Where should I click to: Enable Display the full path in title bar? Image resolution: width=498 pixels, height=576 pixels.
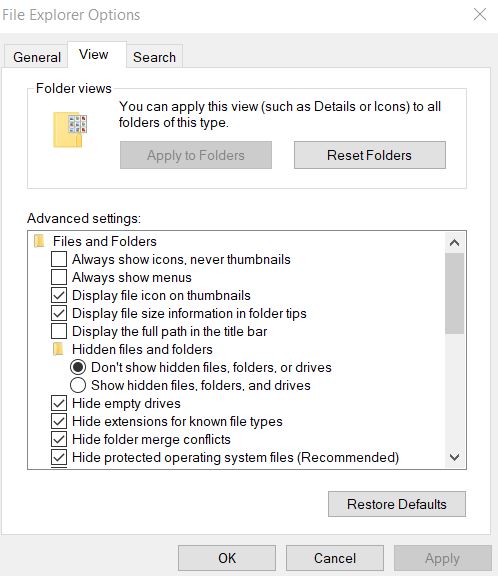[x=59, y=331]
